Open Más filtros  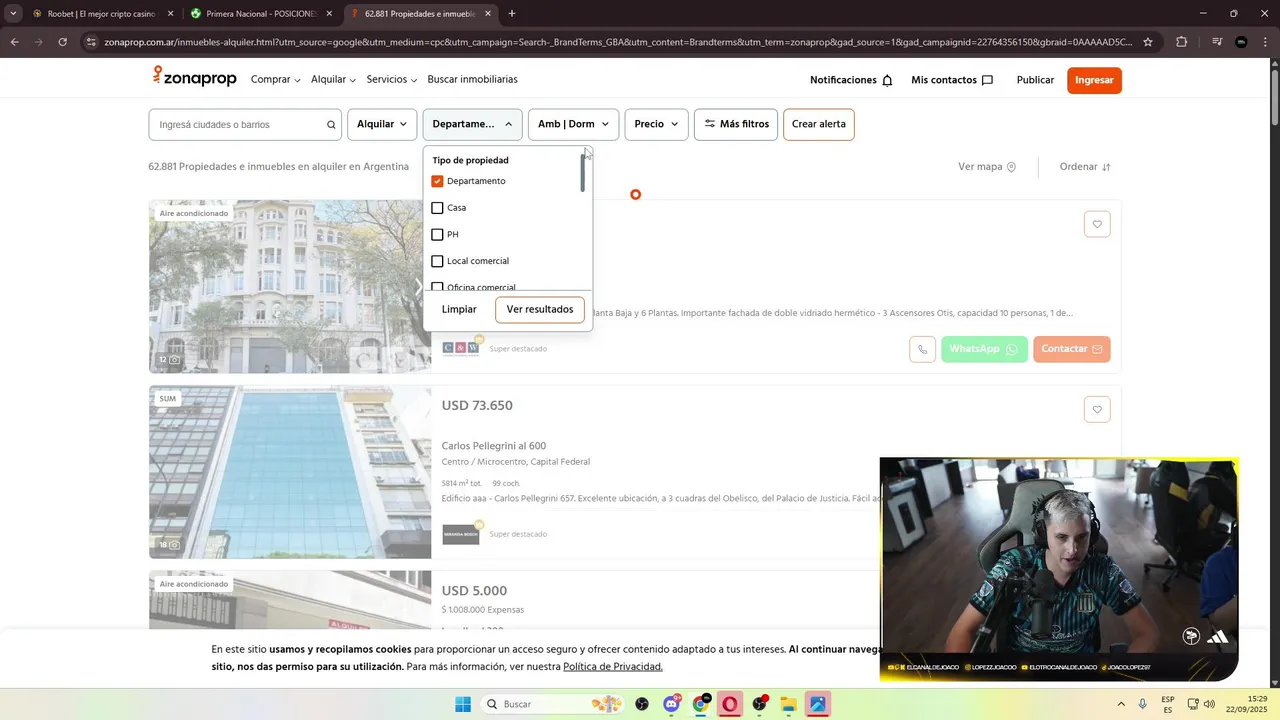click(736, 124)
